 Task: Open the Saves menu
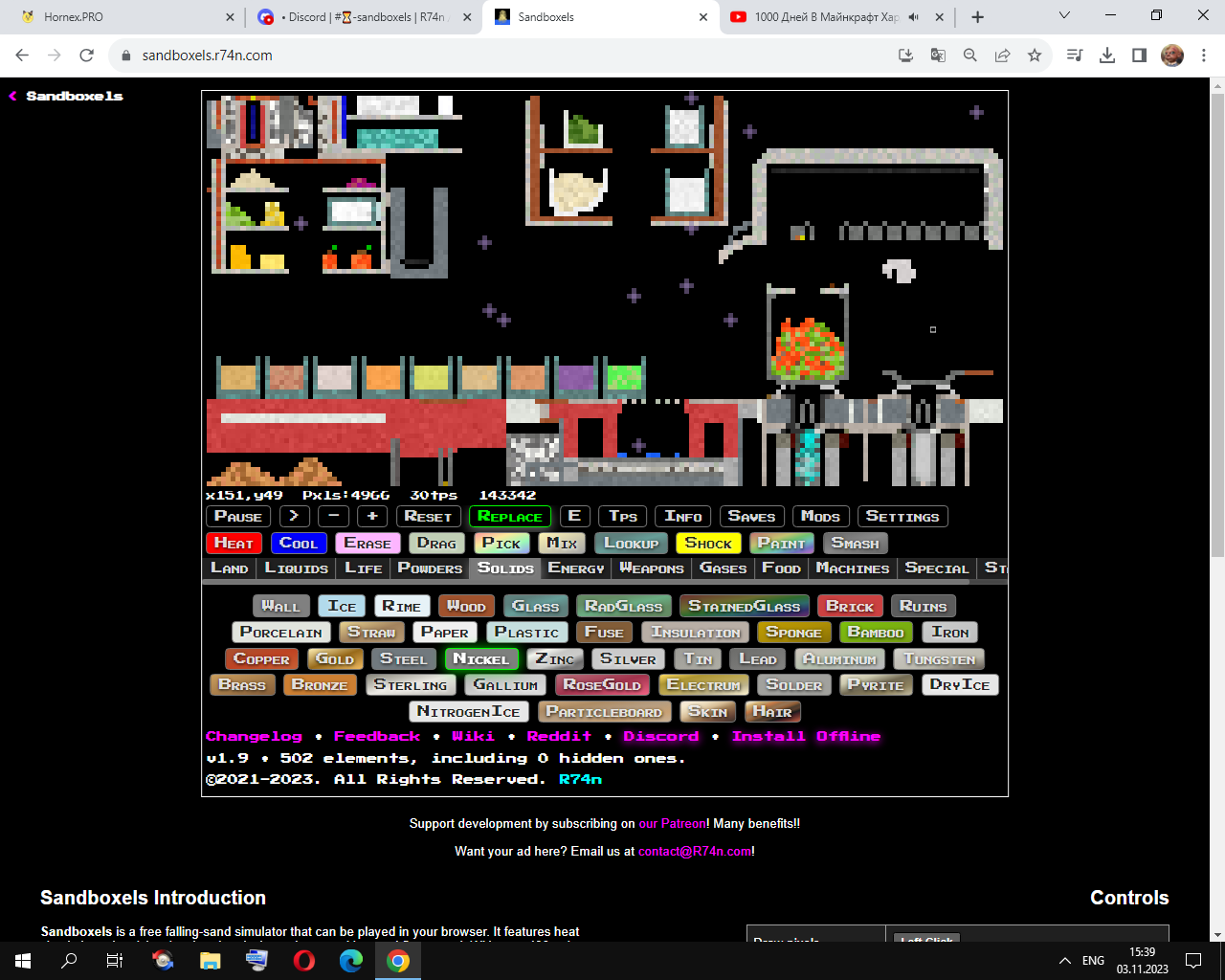point(752,517)
